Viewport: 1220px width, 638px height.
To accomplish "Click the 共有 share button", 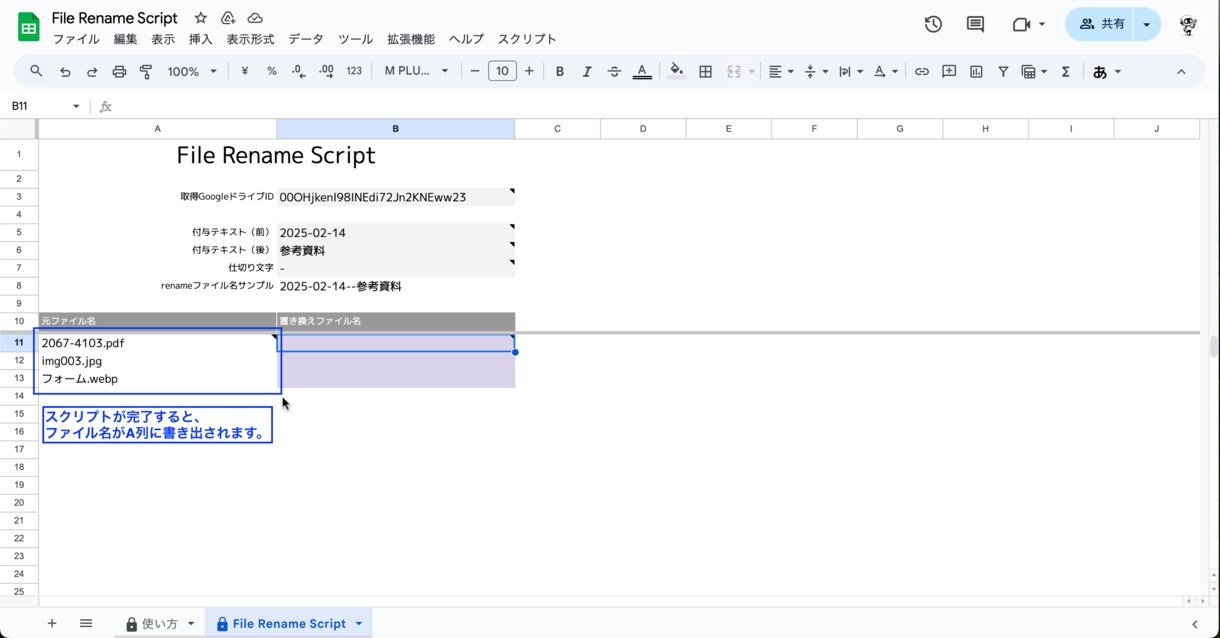I will [x=1102, y=24].
